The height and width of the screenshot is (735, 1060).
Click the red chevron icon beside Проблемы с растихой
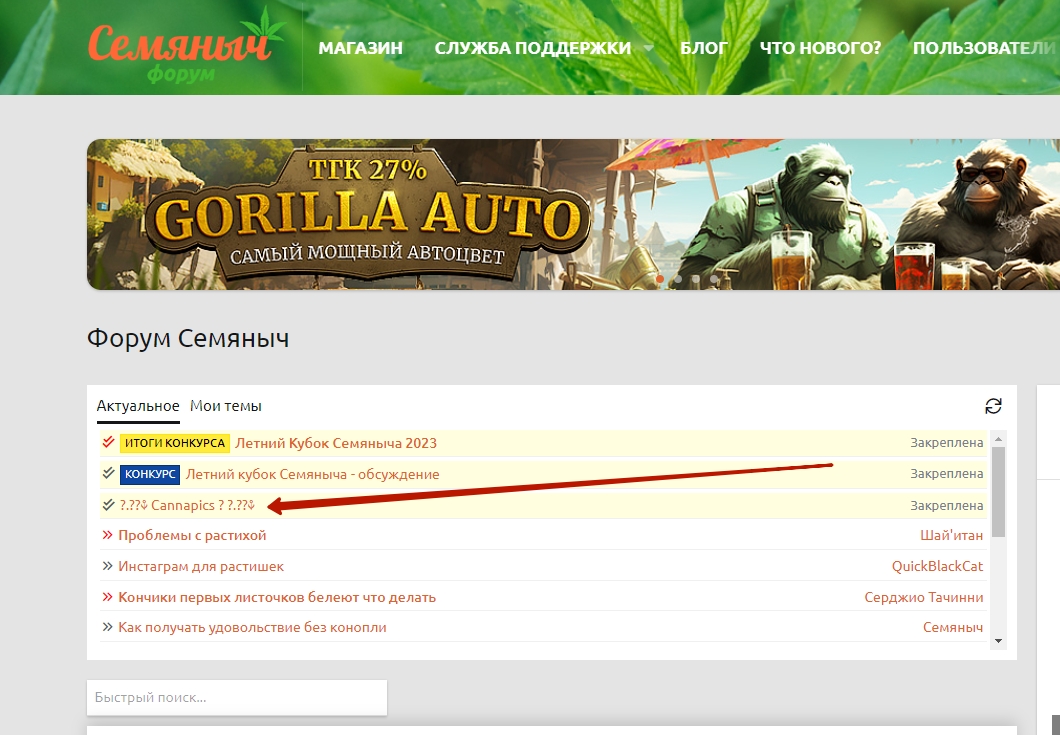pos(107,536)
